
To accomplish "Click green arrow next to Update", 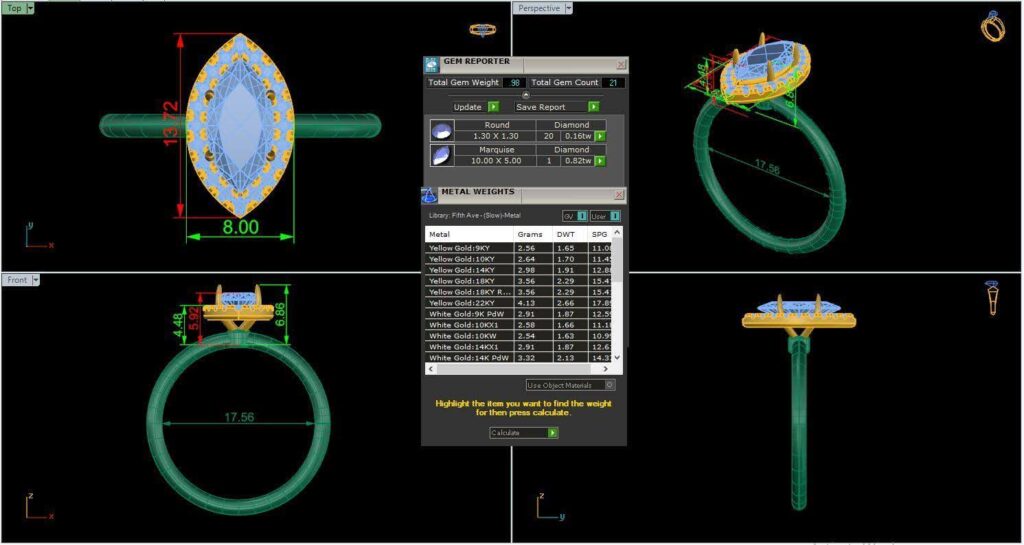I will tap(494, 106).
